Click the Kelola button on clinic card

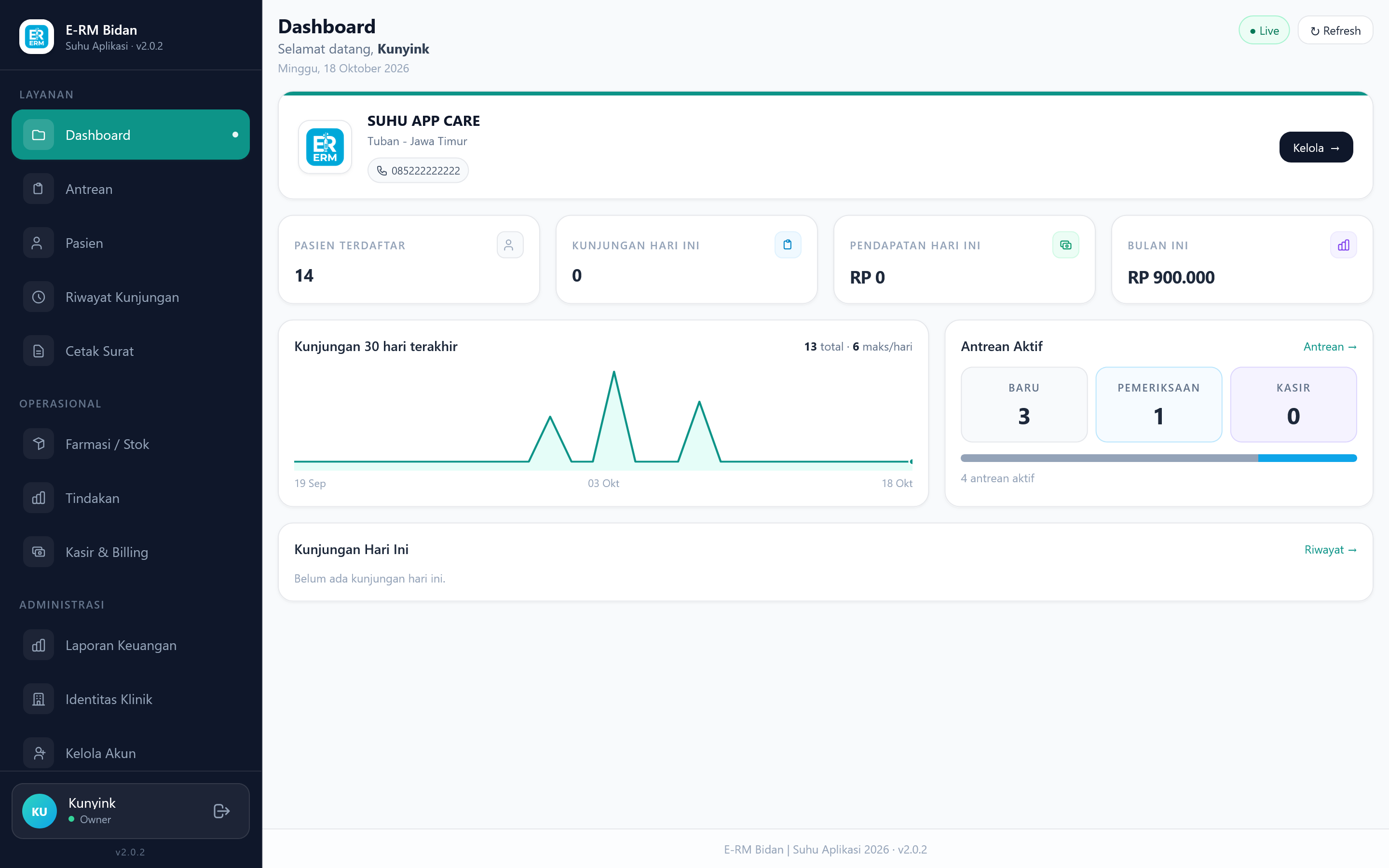coord(1316,148)
